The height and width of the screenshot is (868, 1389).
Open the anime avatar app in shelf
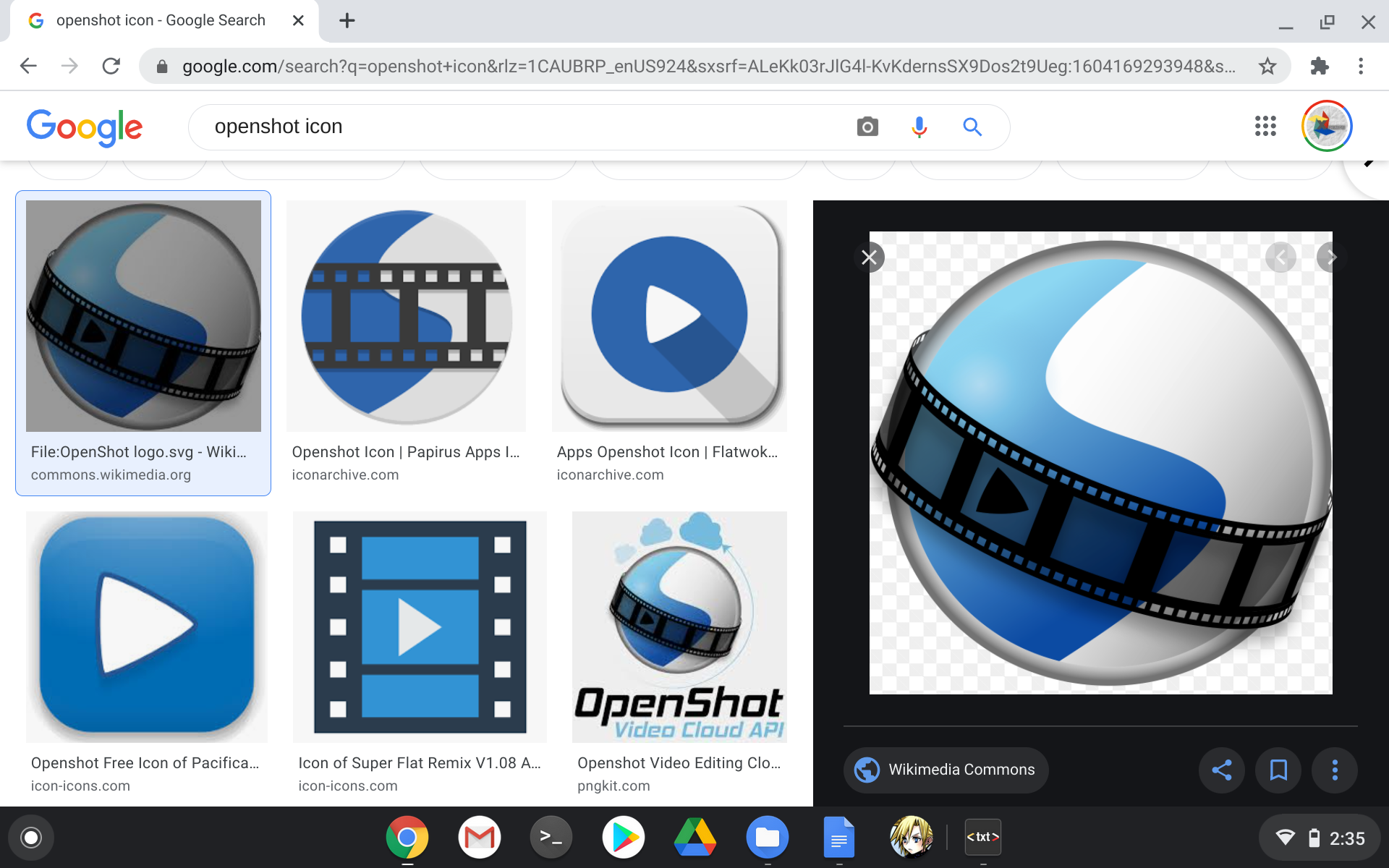pyautogui.click(x=911, y=838)
